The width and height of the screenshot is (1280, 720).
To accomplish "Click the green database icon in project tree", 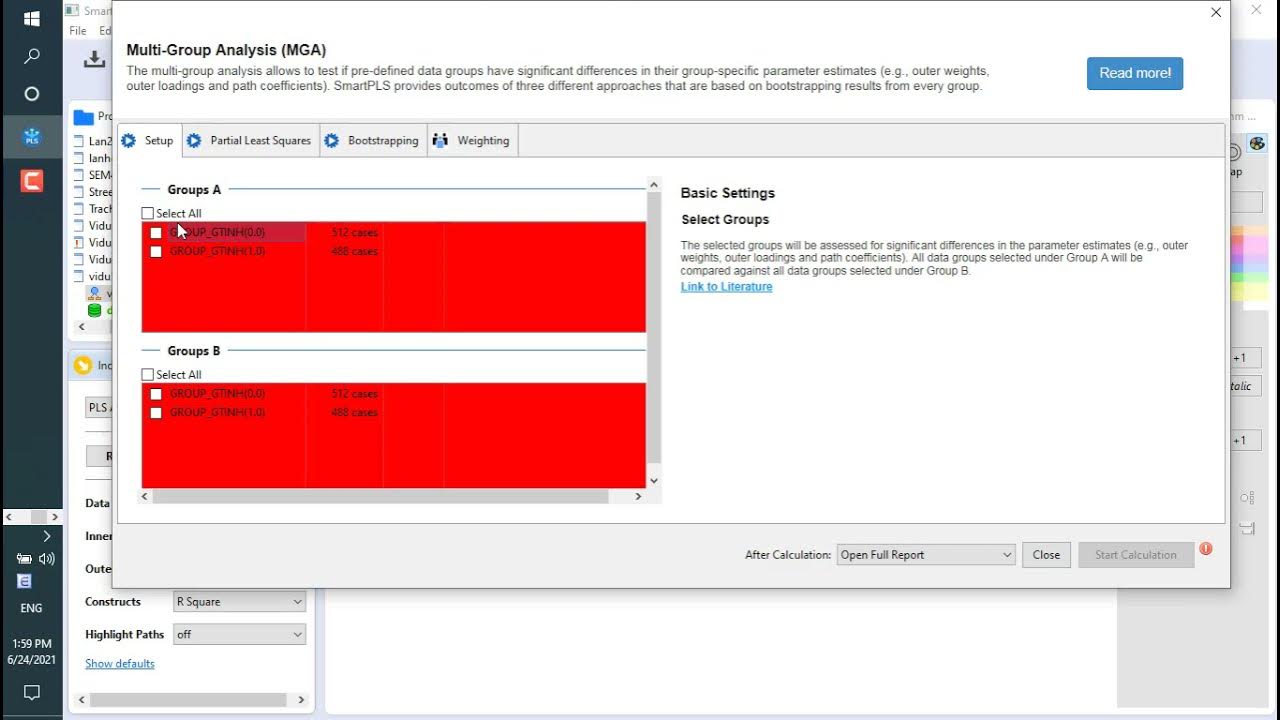I will 95,310.
